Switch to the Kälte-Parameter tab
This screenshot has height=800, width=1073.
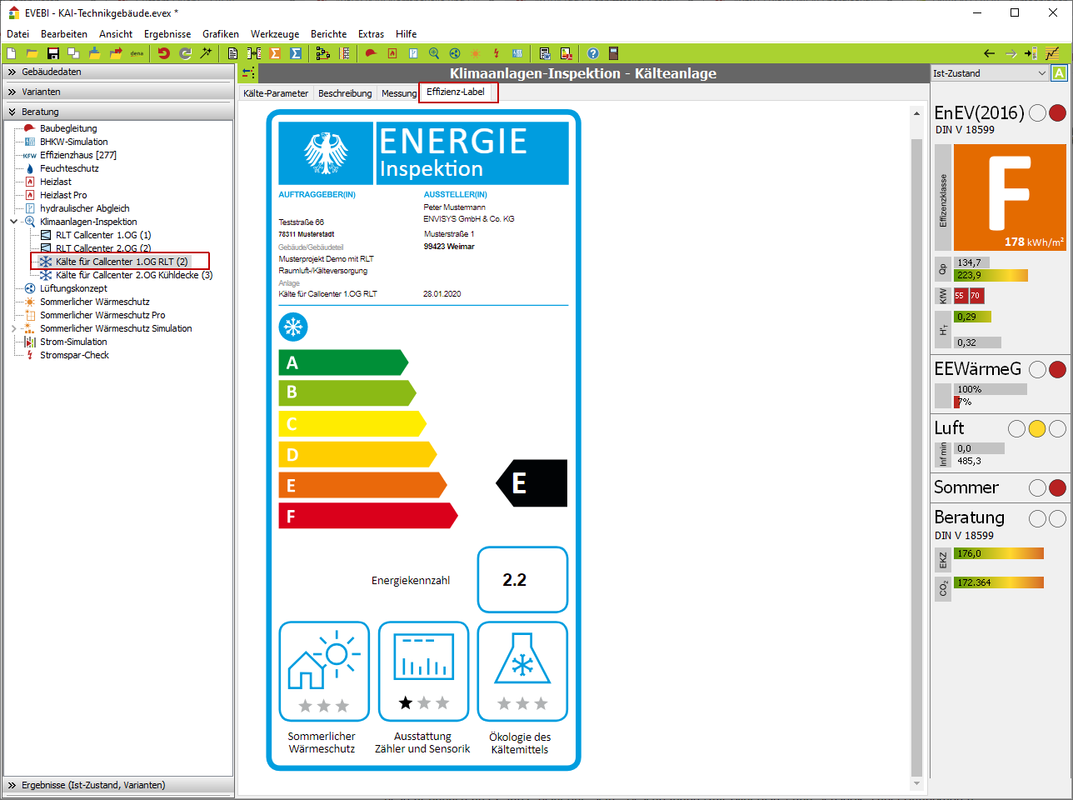tap(276, 93)
